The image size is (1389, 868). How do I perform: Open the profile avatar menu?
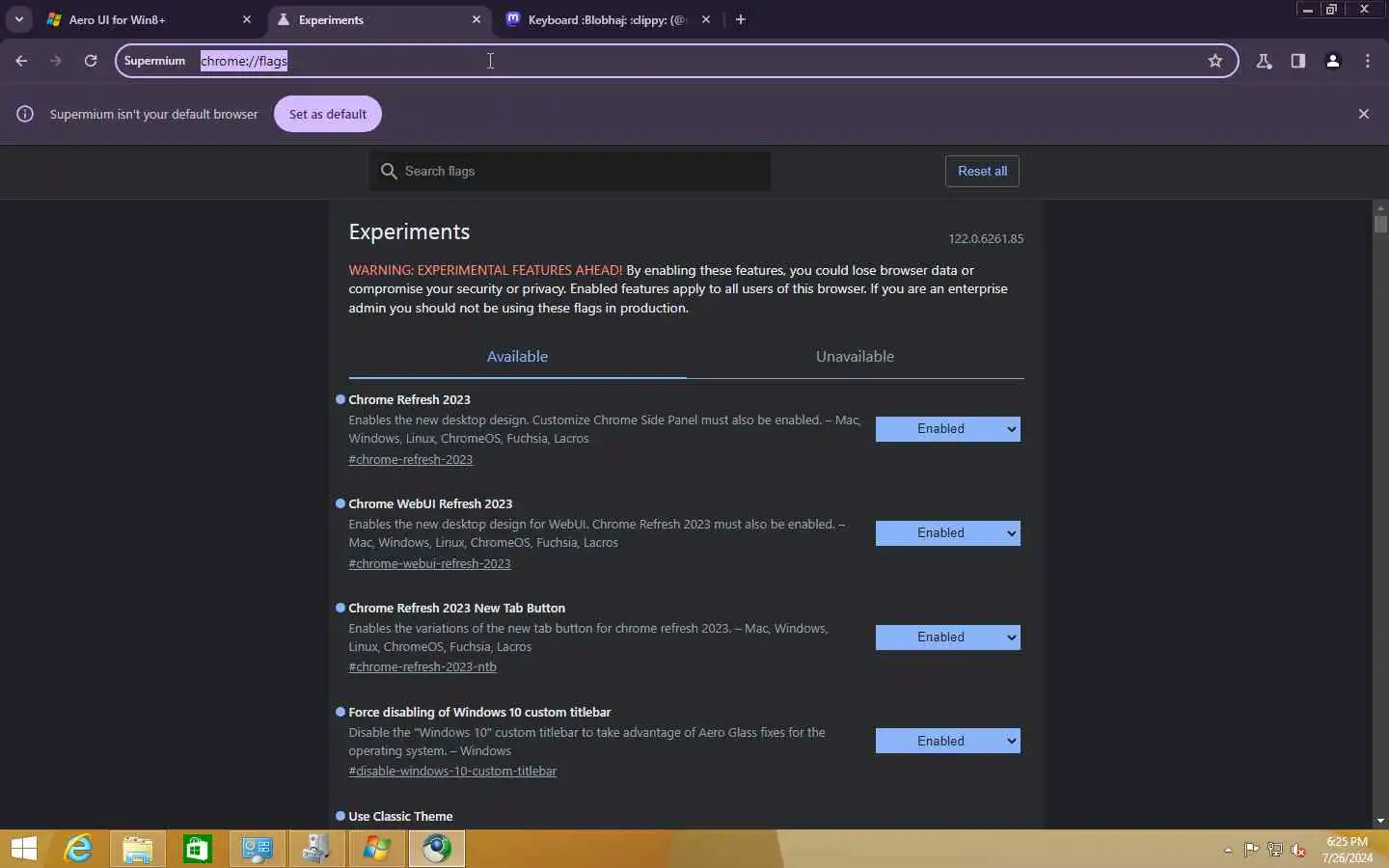[1333, 61]
